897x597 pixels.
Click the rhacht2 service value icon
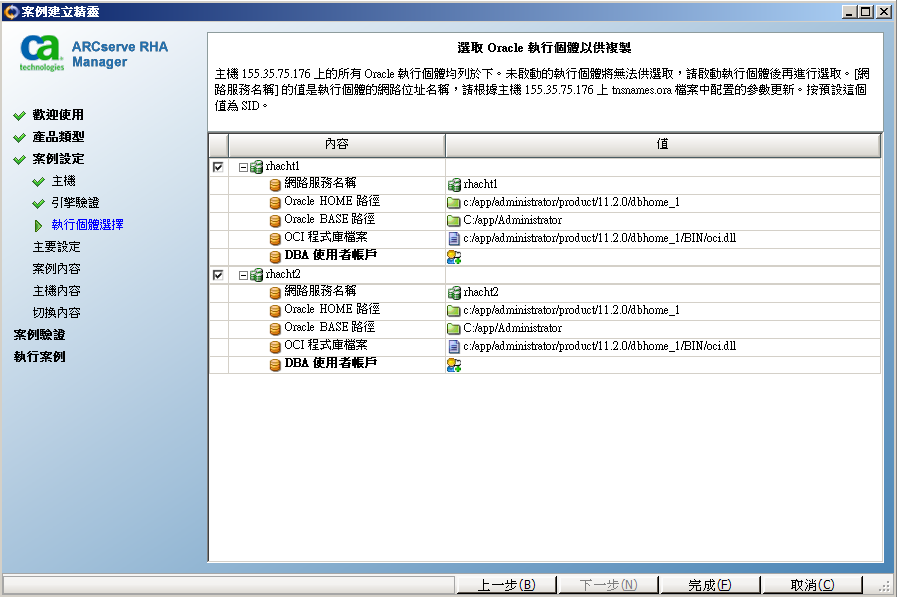click(454, 293)
